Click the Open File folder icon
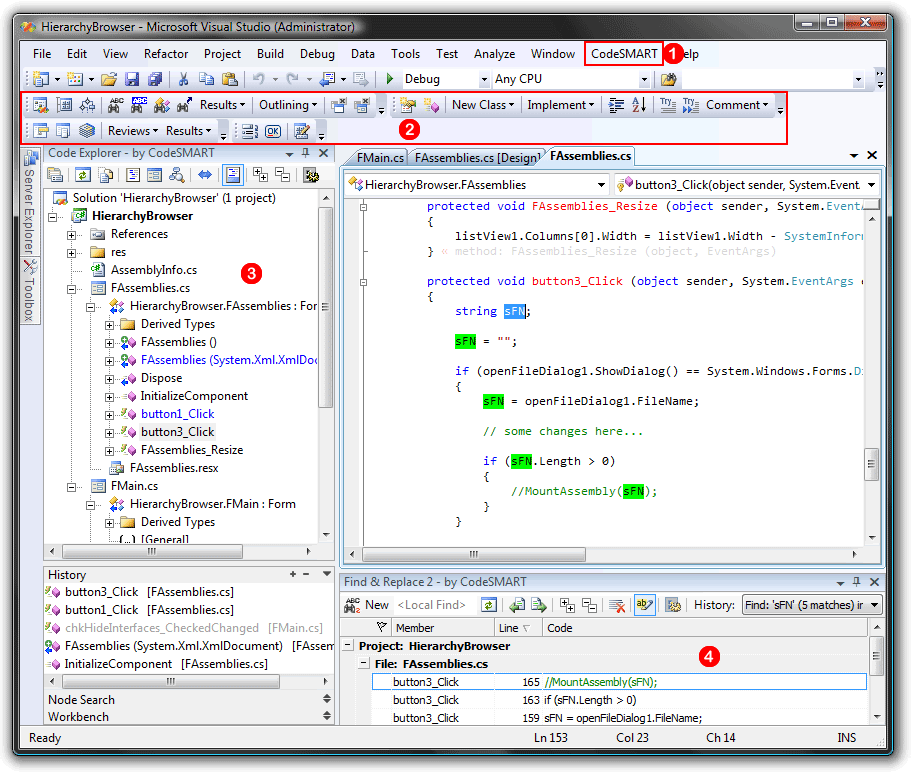Viewport: 911px width, 773px height. click(x=109, y=79)
